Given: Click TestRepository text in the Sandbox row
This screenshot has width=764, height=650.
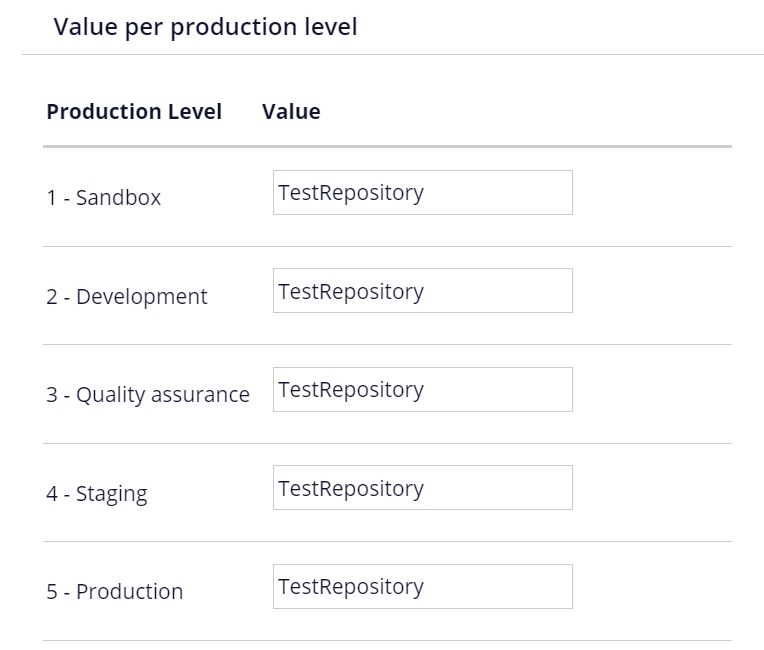Looking at the screenshot, I should pos(351,193).
